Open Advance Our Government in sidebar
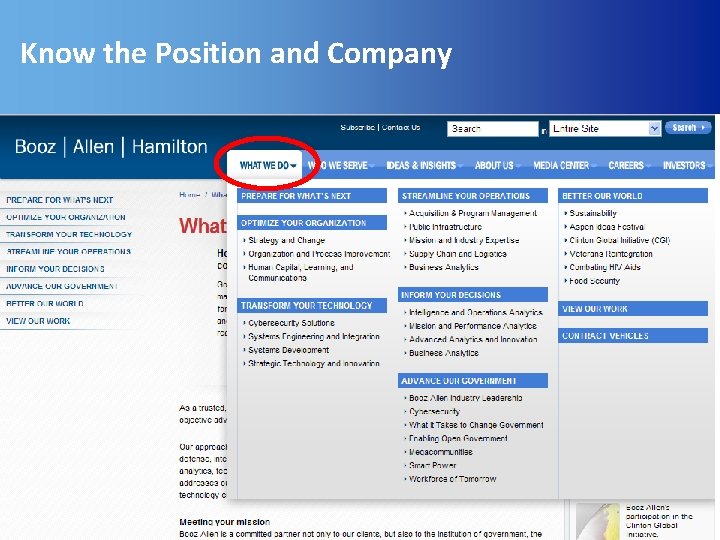 [x=62, y=286]
